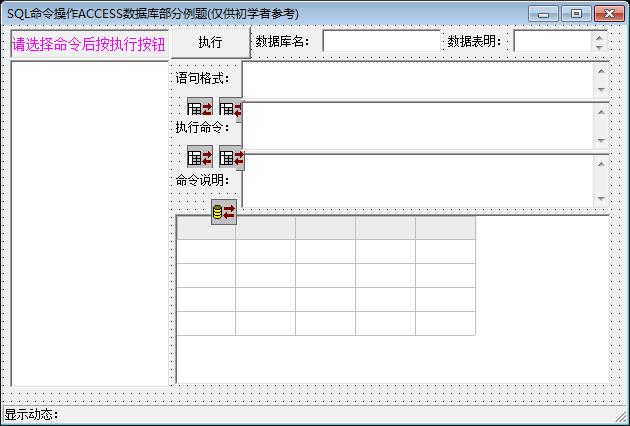Click the 数据表明 text box
Screen dimensions: 630x426
[553, 41]
